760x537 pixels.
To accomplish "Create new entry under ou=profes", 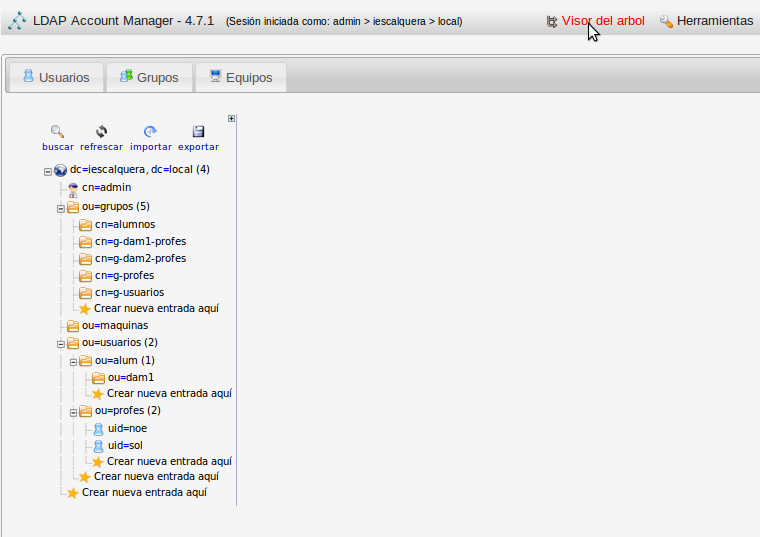I will [169, 461].
